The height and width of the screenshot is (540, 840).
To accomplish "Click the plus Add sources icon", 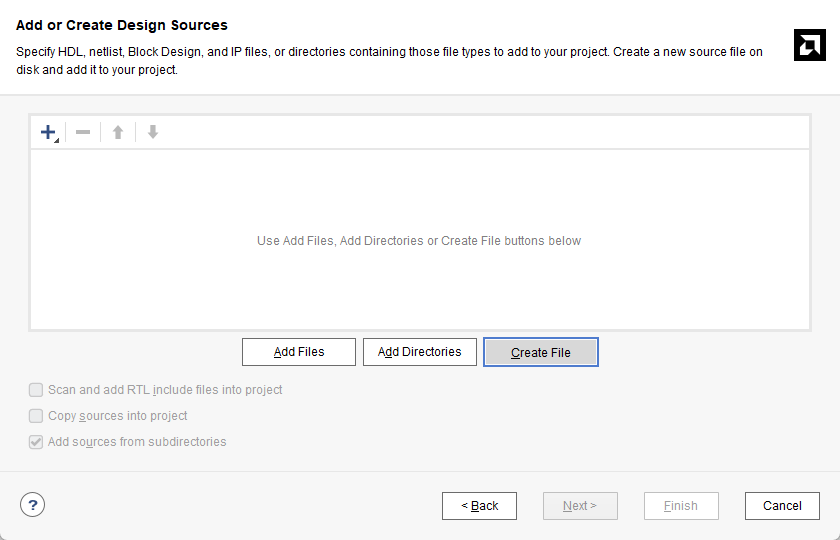I will pos(48,132).
